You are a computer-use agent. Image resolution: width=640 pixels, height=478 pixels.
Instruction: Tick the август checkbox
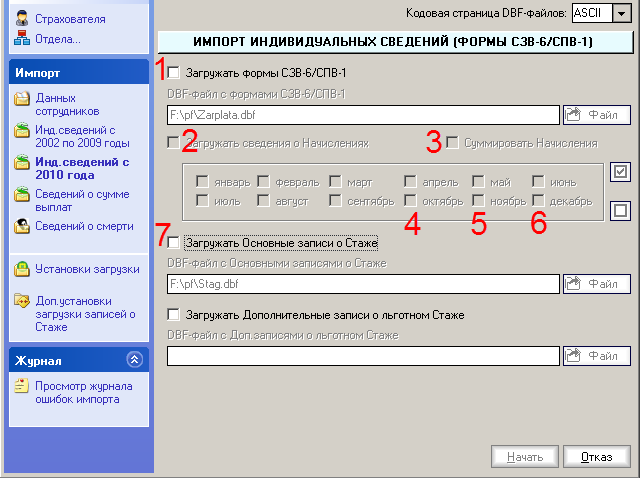[263, 200]
